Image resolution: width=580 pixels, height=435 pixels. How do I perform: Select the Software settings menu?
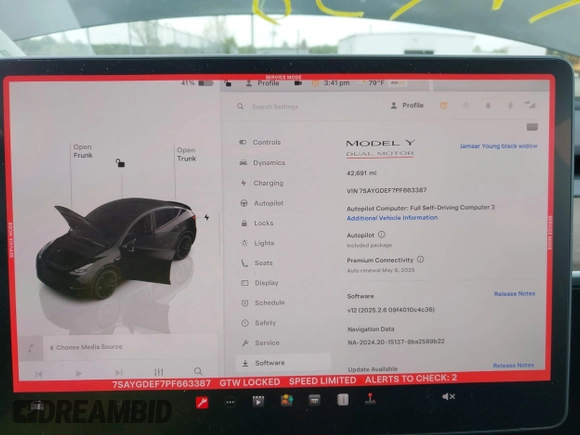283,363
